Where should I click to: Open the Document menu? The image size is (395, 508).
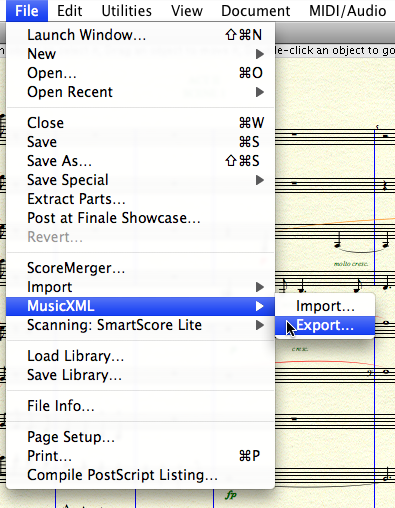pyautogui.click(x=256, y=11)
